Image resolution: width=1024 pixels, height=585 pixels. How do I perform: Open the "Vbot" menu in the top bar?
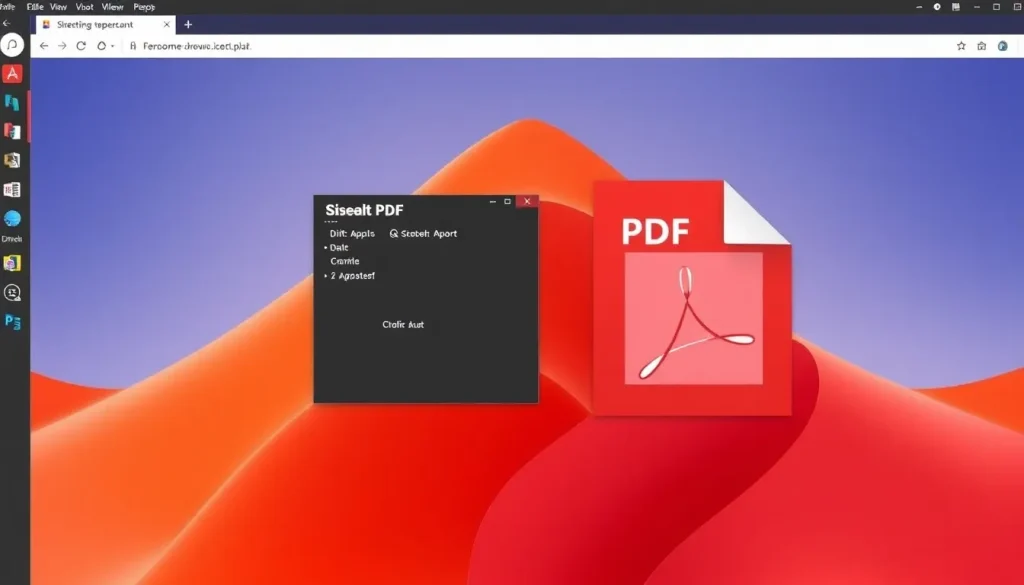(x=84, y=7)
